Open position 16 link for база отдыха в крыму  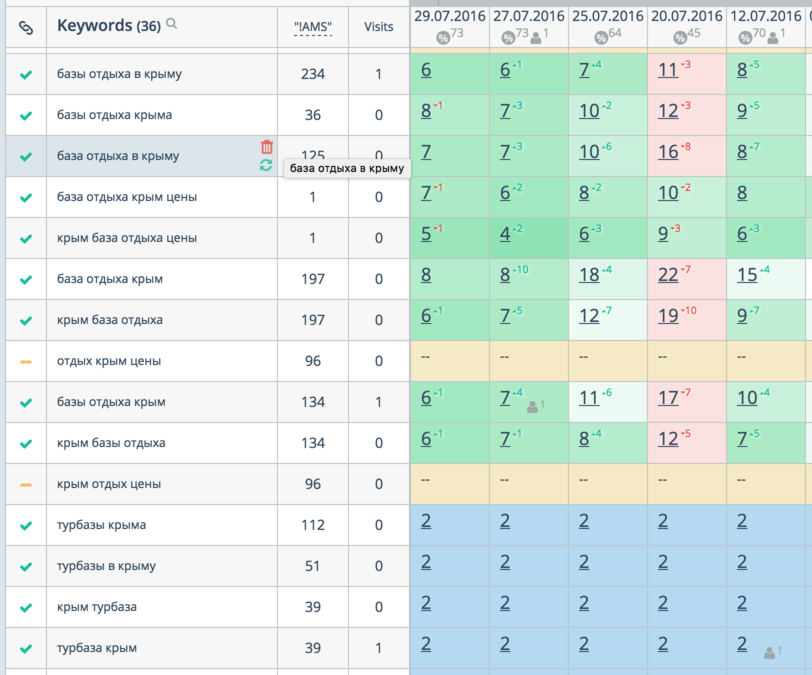(668, 152)
